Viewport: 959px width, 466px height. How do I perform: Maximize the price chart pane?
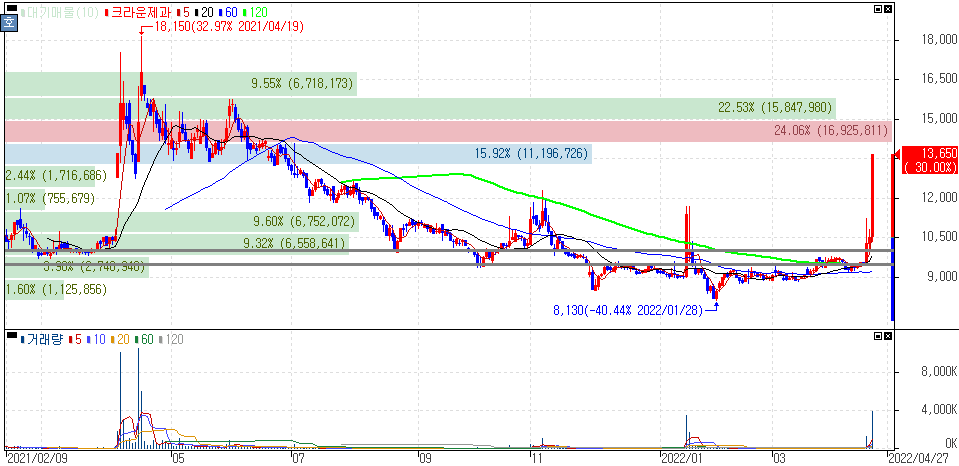[878, 10]
